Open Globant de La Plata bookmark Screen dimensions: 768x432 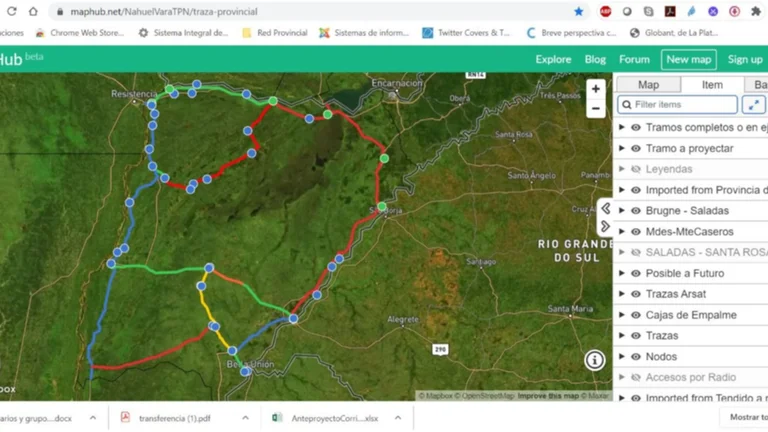674,33
